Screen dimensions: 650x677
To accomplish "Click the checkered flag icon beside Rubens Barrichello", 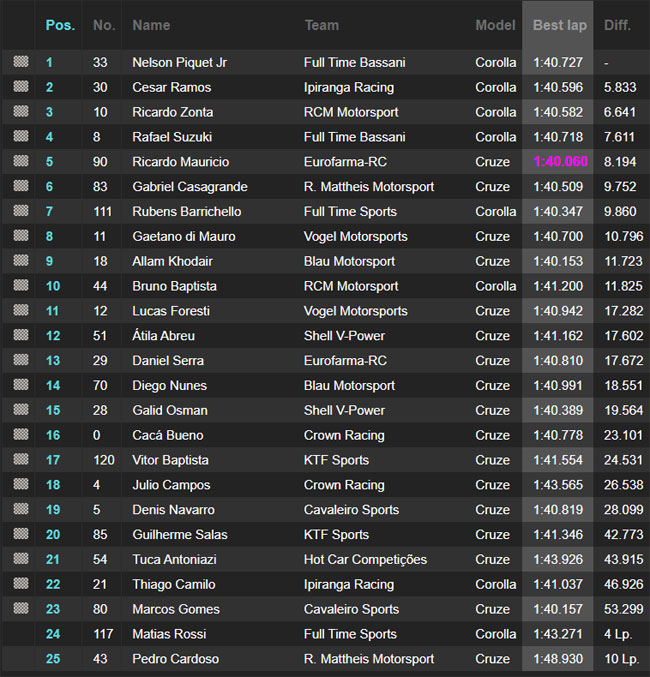I will point(21,211).
